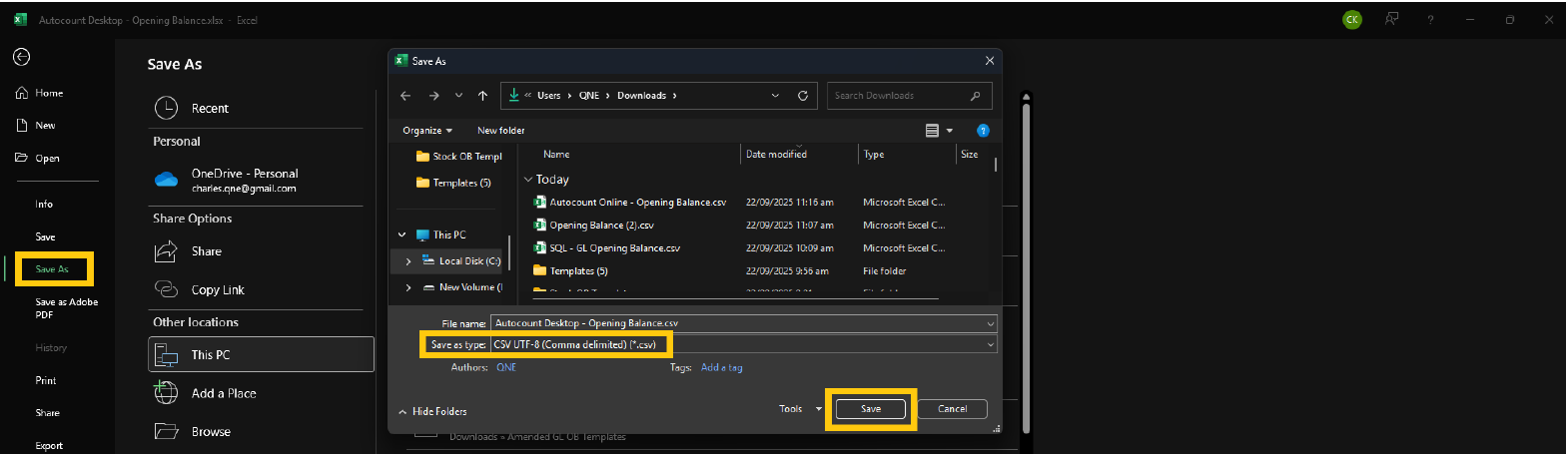
Task: Click the CK account avatar
Action: pos(1352,19)
